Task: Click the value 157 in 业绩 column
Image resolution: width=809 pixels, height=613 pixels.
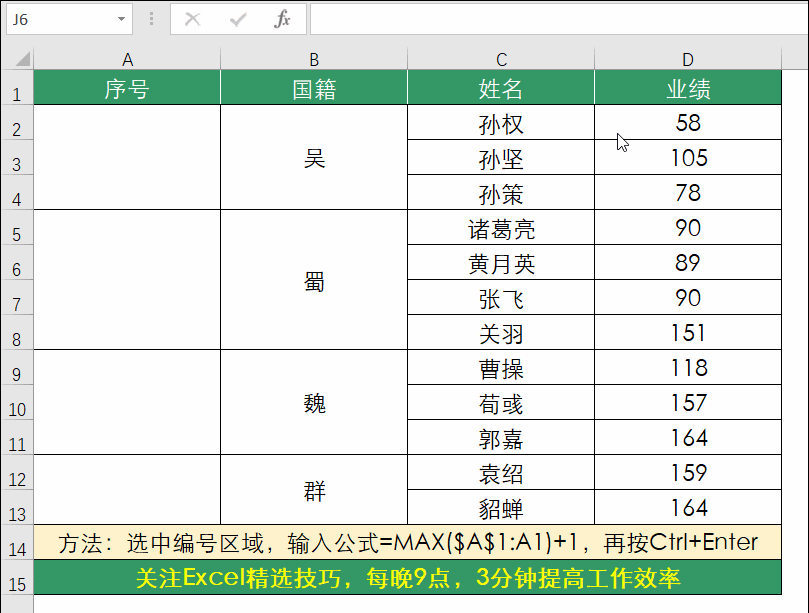Action: 688,402
